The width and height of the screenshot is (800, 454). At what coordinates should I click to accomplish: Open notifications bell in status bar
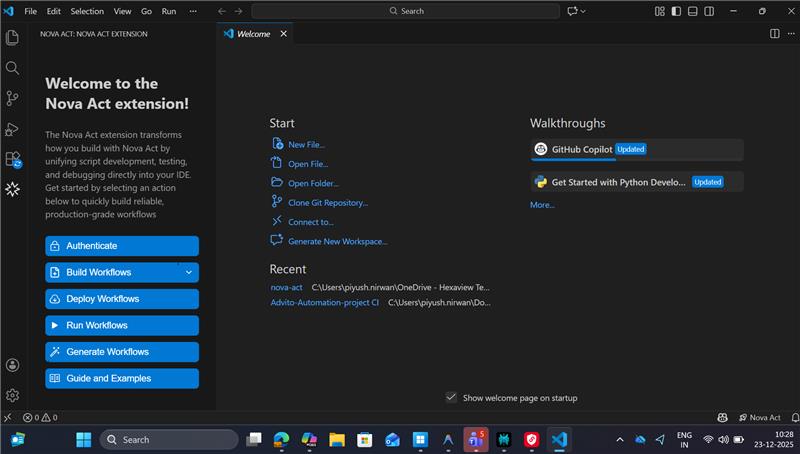pos(795,417)
